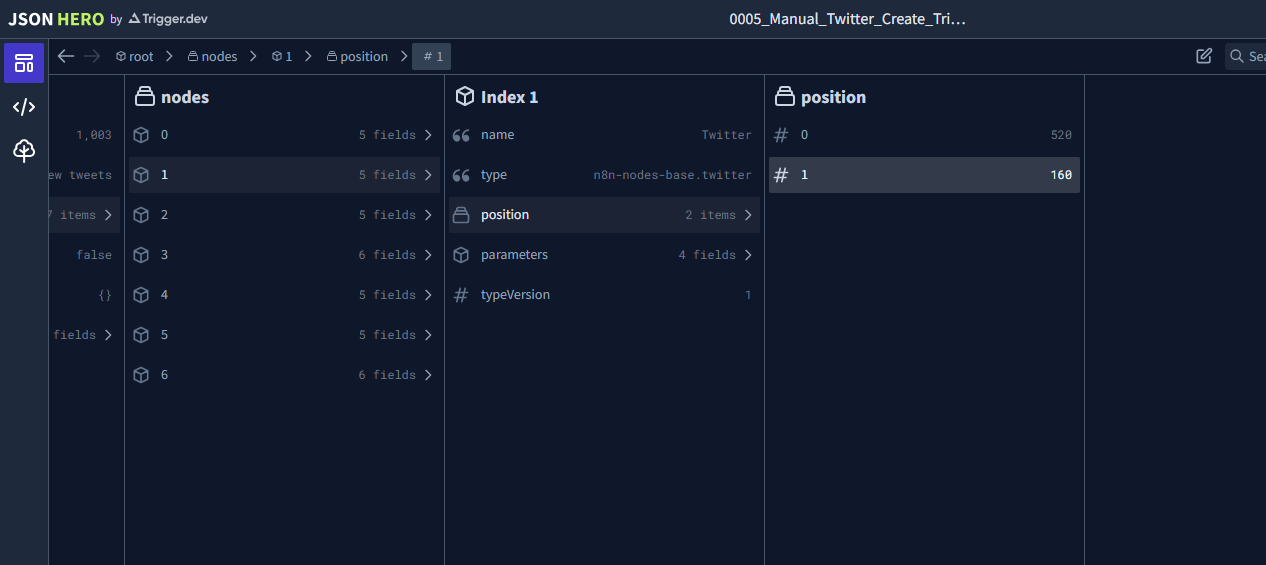Select the name field showing Twitter
This screenshot has width=1266, height=565.
pyautogui.click(x=604, y=135)
